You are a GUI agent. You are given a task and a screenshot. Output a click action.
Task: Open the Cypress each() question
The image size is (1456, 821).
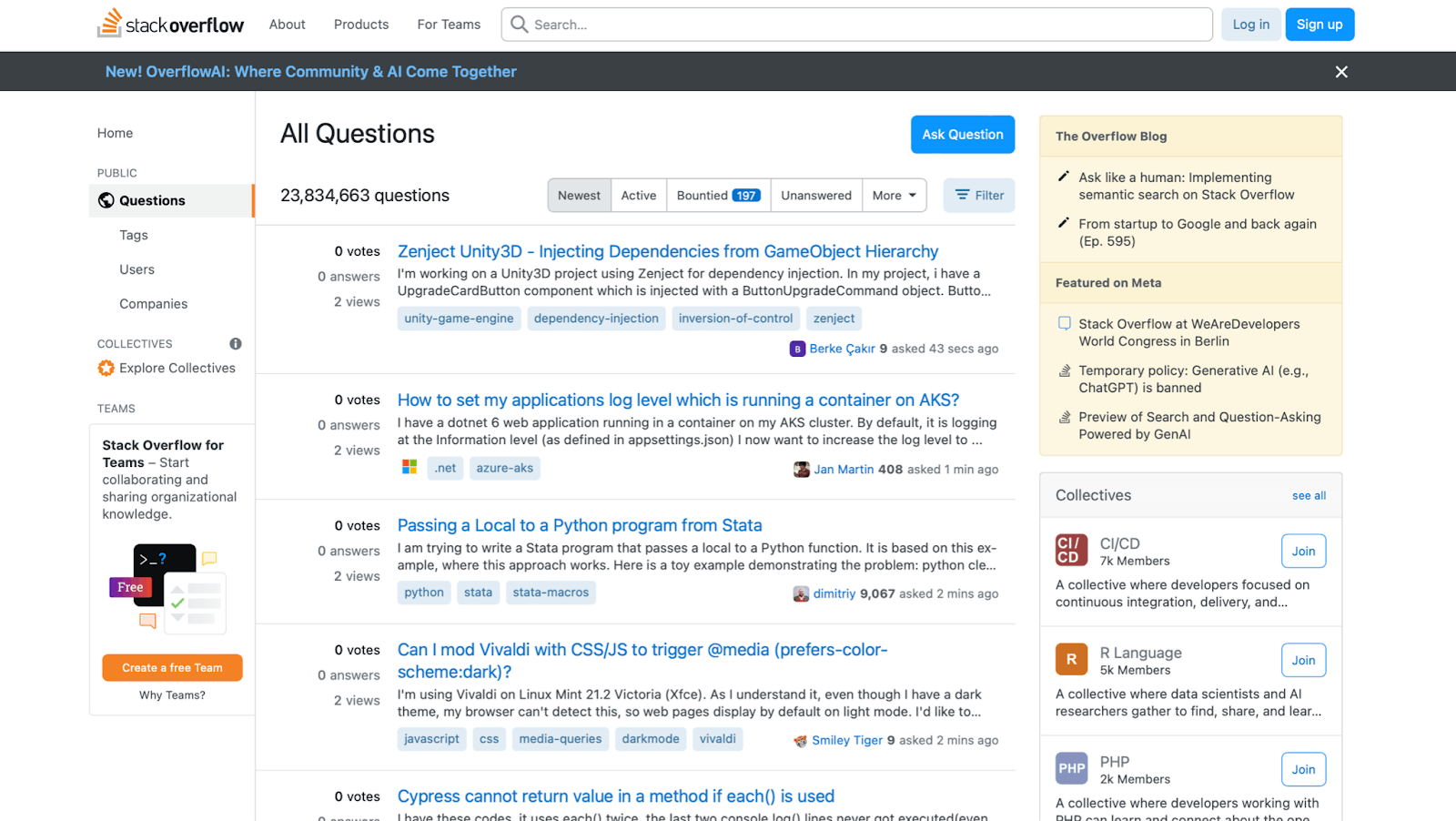tap(615, 796)
